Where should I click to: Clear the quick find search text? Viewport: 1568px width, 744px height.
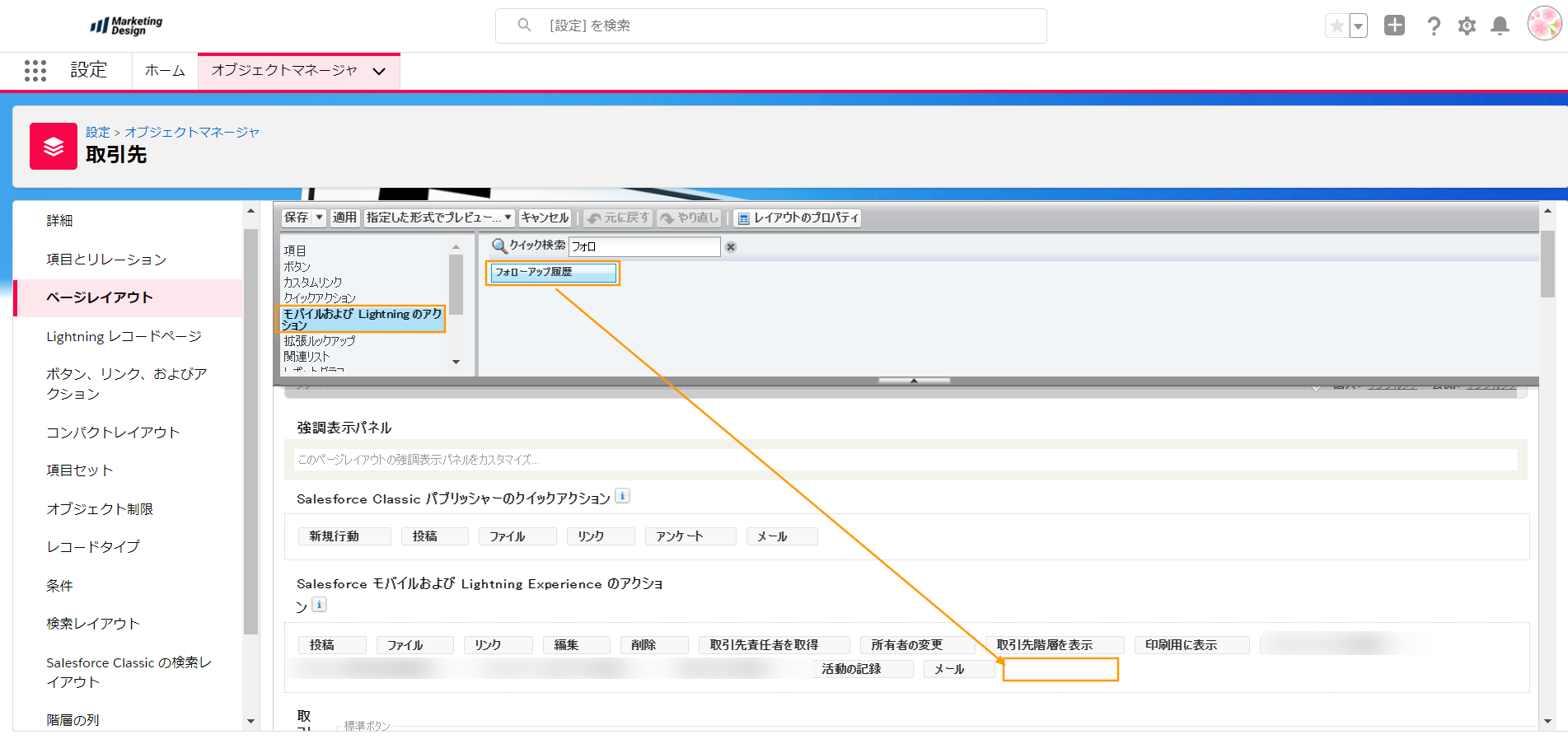[x=730, y=247]
